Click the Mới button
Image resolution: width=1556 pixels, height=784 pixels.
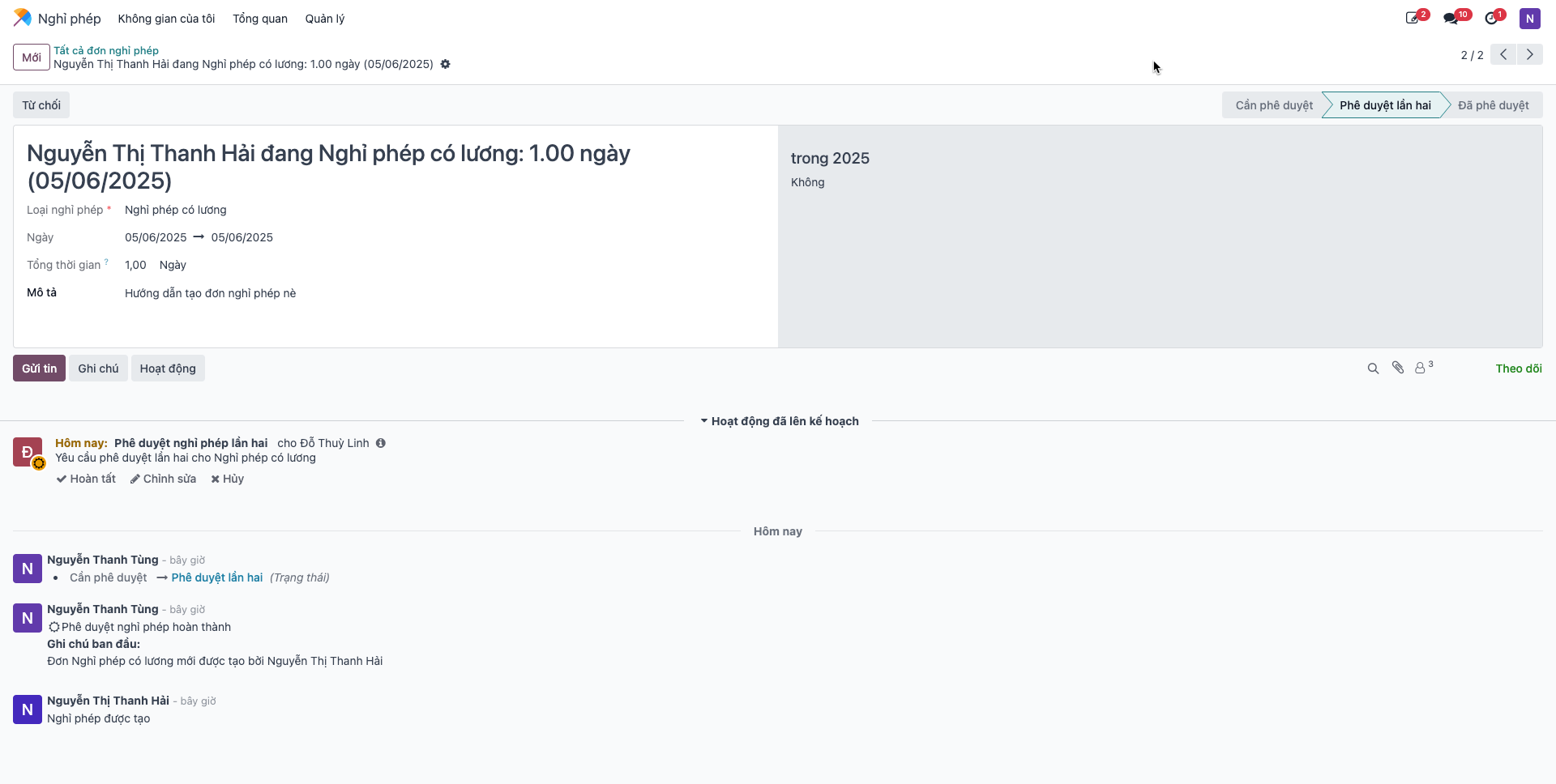coord(32,58)
